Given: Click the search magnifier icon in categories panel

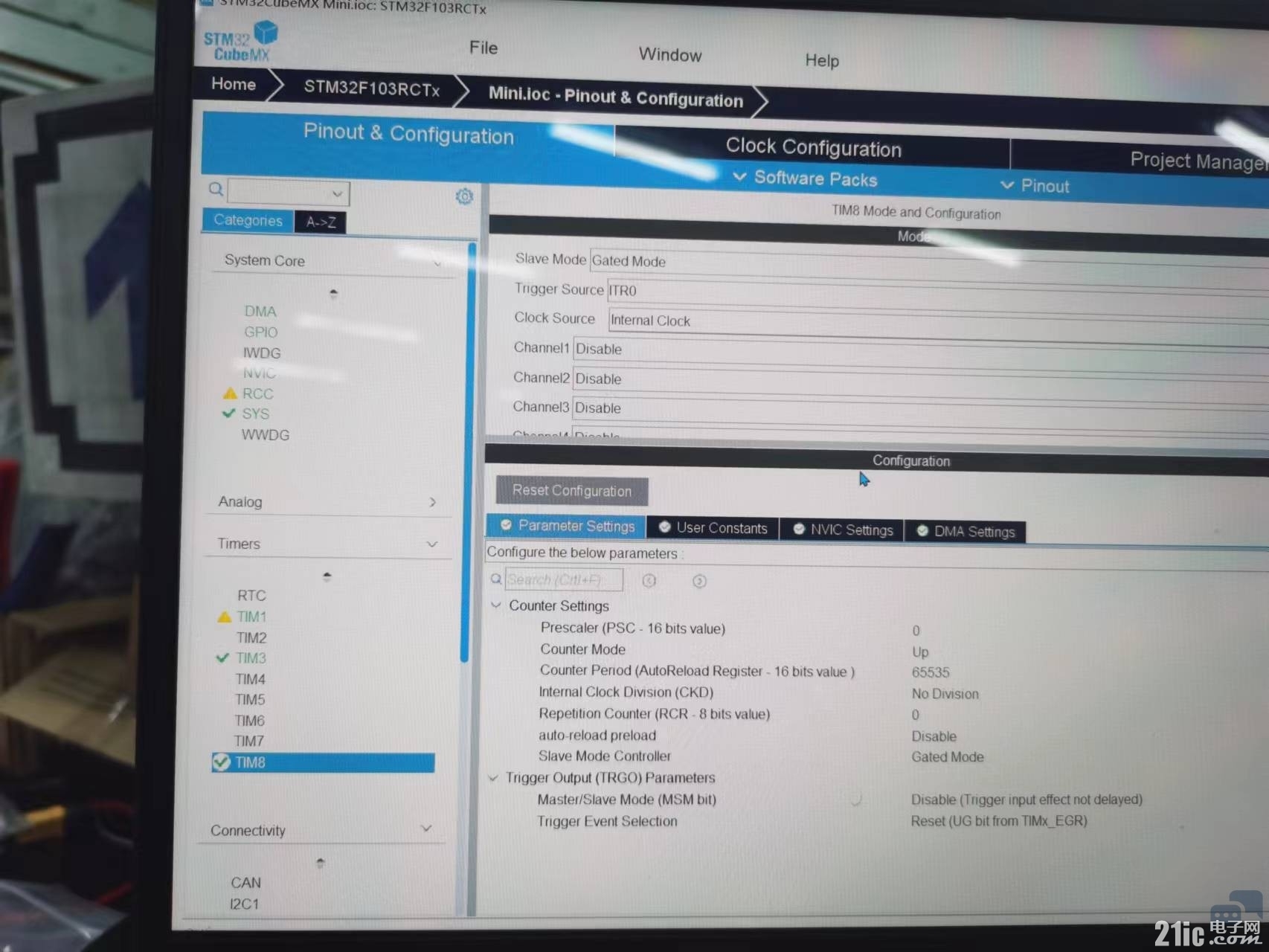Looking at the screenshot, I should [x=216, y=190].
